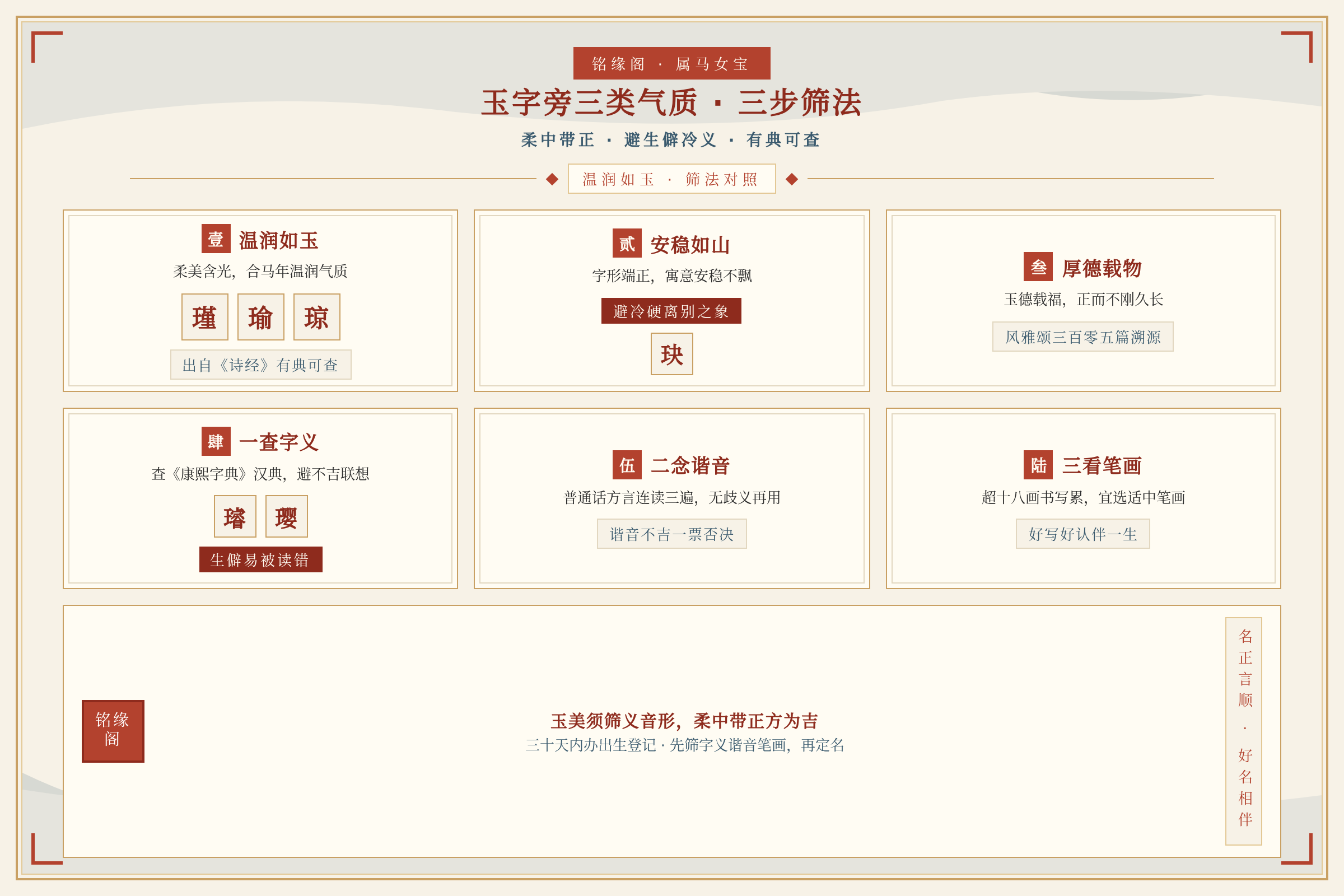Click the text 玉德载福，正而不刚久长

[x=1083, y=299]
